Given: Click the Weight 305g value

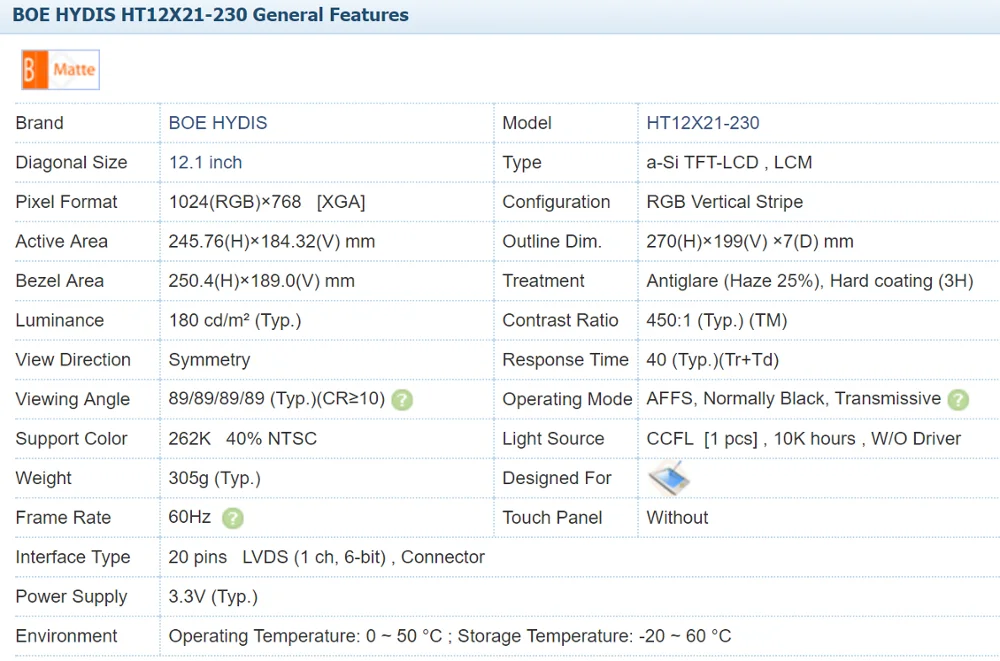Looking at the screenshot, I should [x=214, y=479].
